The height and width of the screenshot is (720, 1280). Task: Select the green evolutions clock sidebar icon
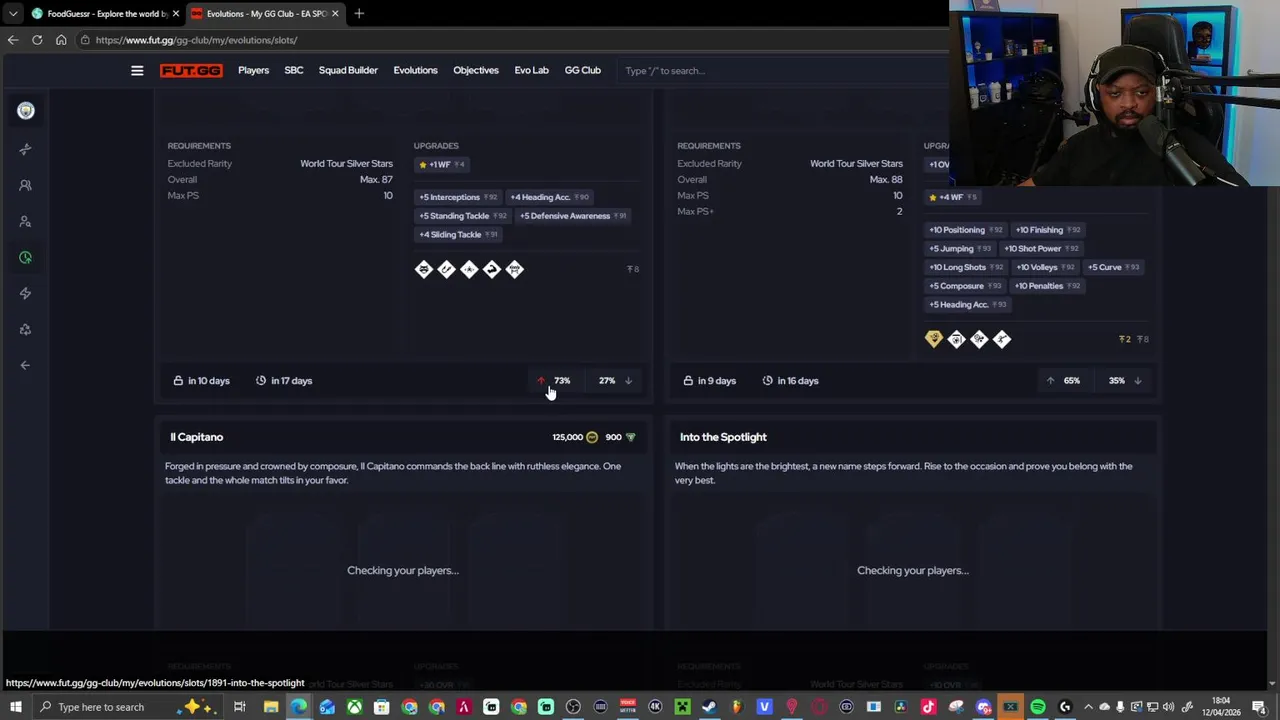pos(26,257)
